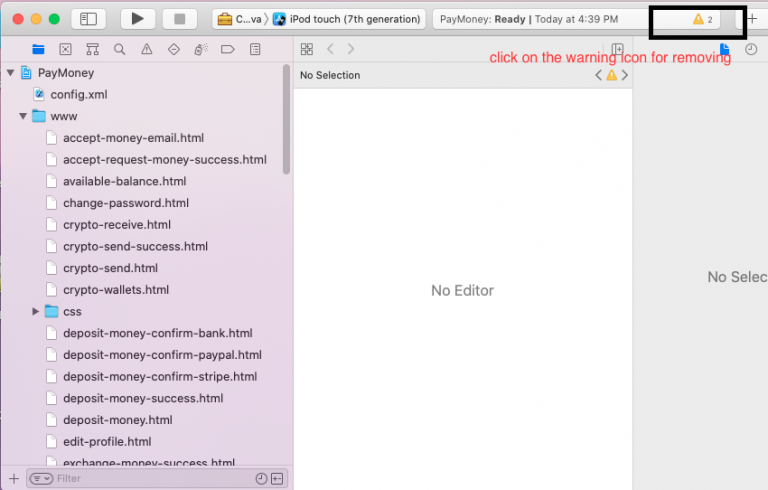The image size is (768, 490).
Task: Open the Breakpoint navigator icon
Action: [x=227, y=49]
